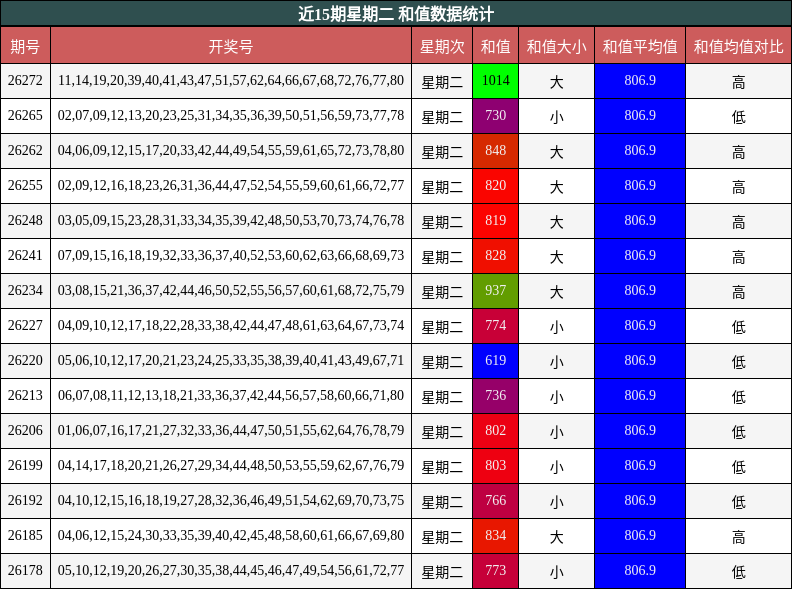Viewport: 792px width, 589px height.
Task: Click draw numbers starting 06,07,08,11
Action: click(x=231, y=395)
